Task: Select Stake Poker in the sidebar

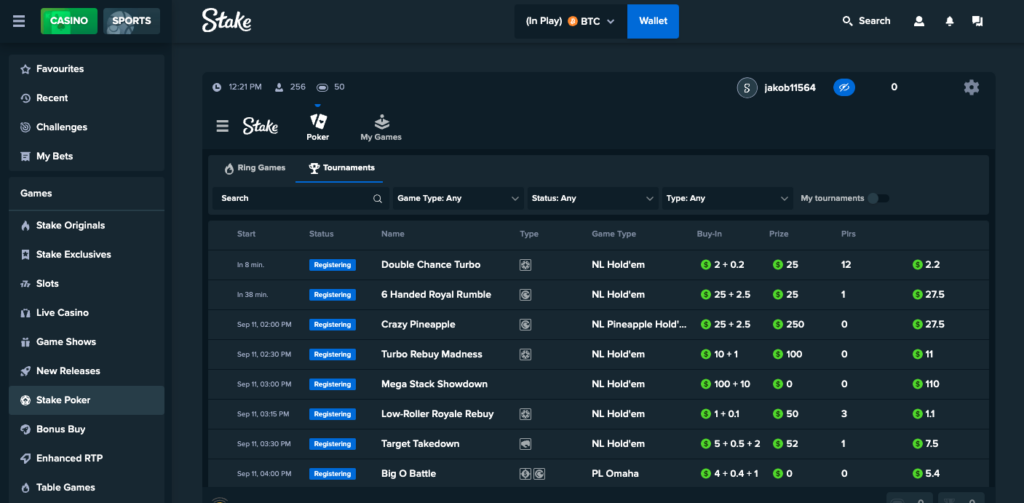Action: (86, 400)
